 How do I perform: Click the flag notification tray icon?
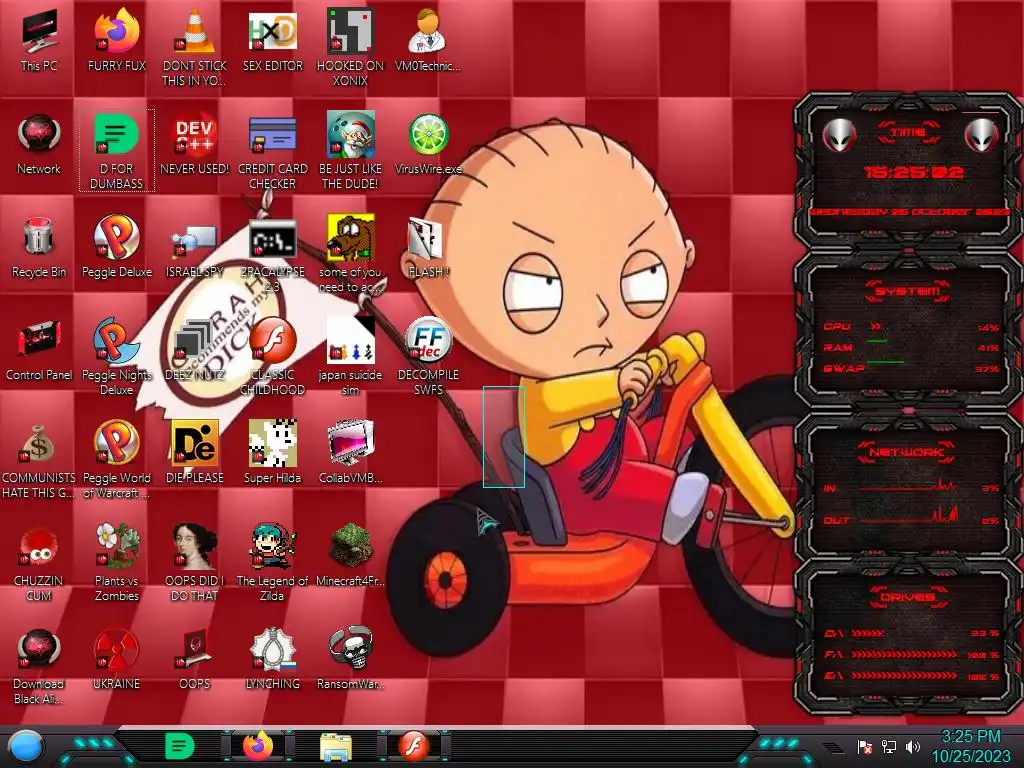(865, 746)
